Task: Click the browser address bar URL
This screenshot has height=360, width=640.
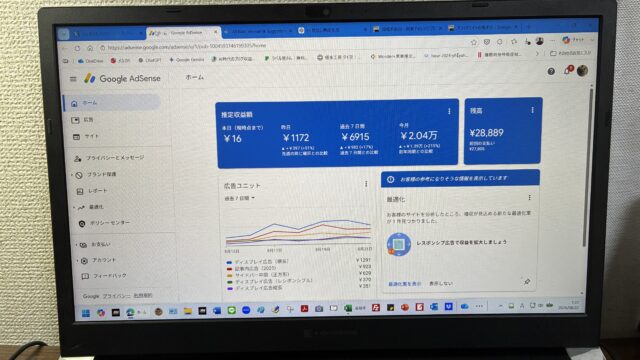Action: [x=187, y=47]
